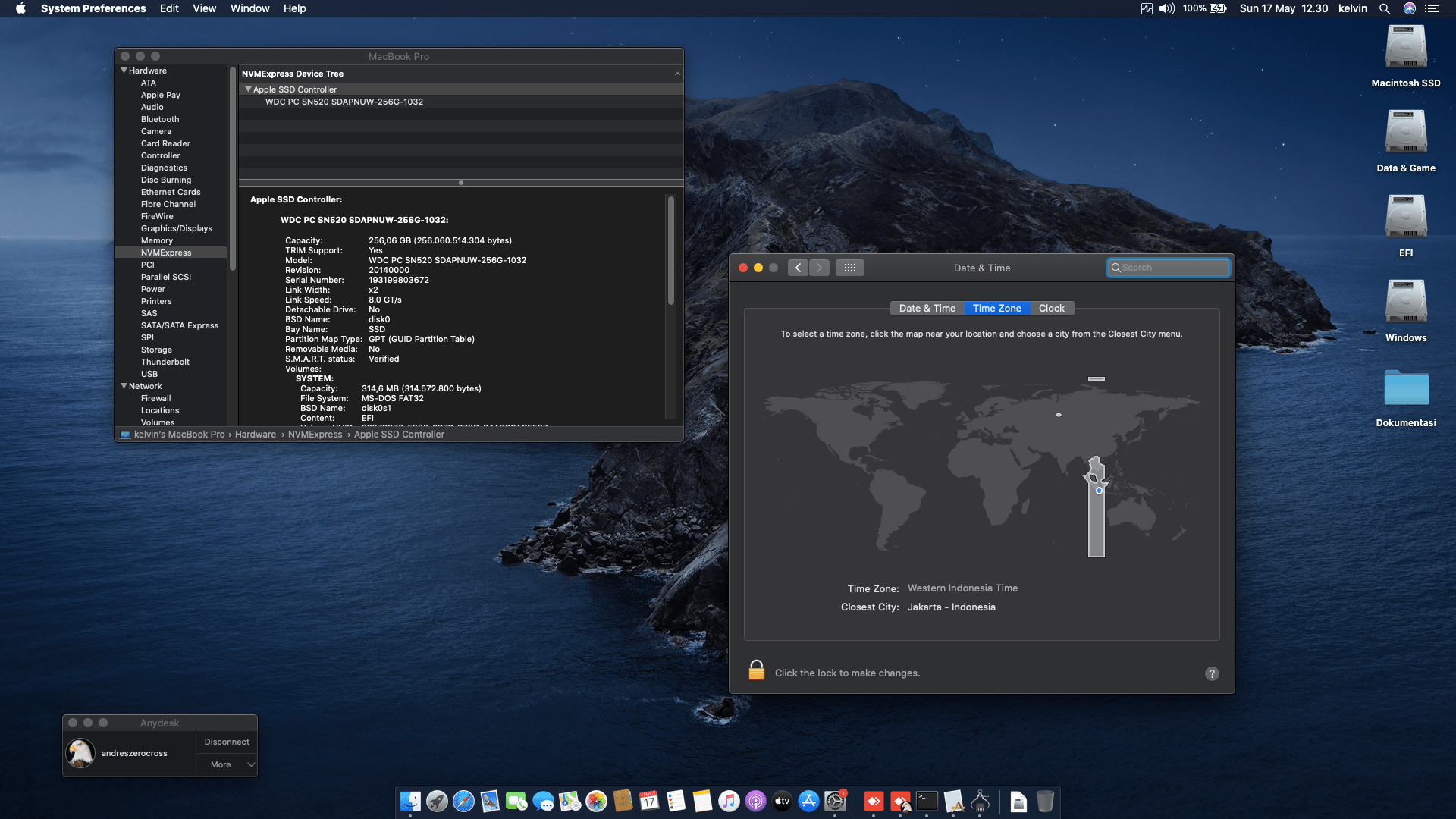This screenshot has height=819, width=1456.
Task: Open Spotlight search in the menu bar
Action: pyautogui.click(x=1385, y=8)
